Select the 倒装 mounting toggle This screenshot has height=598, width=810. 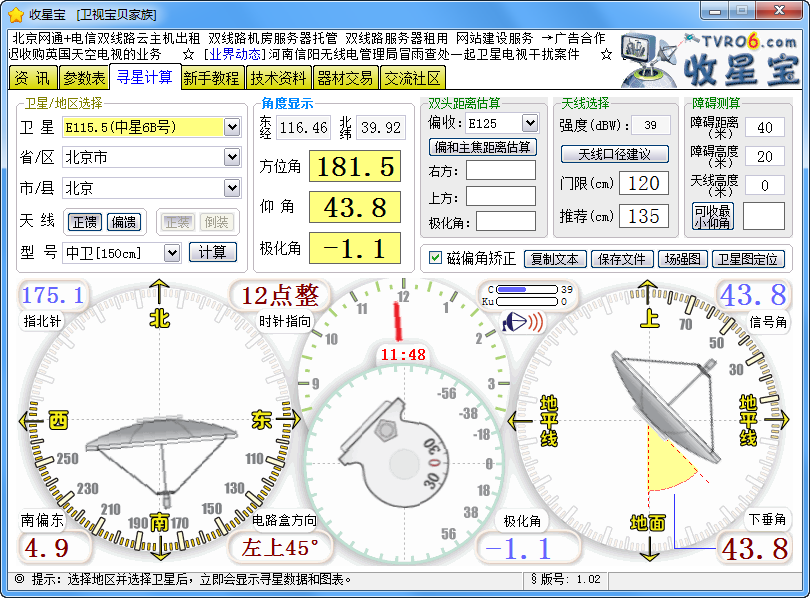216,223
